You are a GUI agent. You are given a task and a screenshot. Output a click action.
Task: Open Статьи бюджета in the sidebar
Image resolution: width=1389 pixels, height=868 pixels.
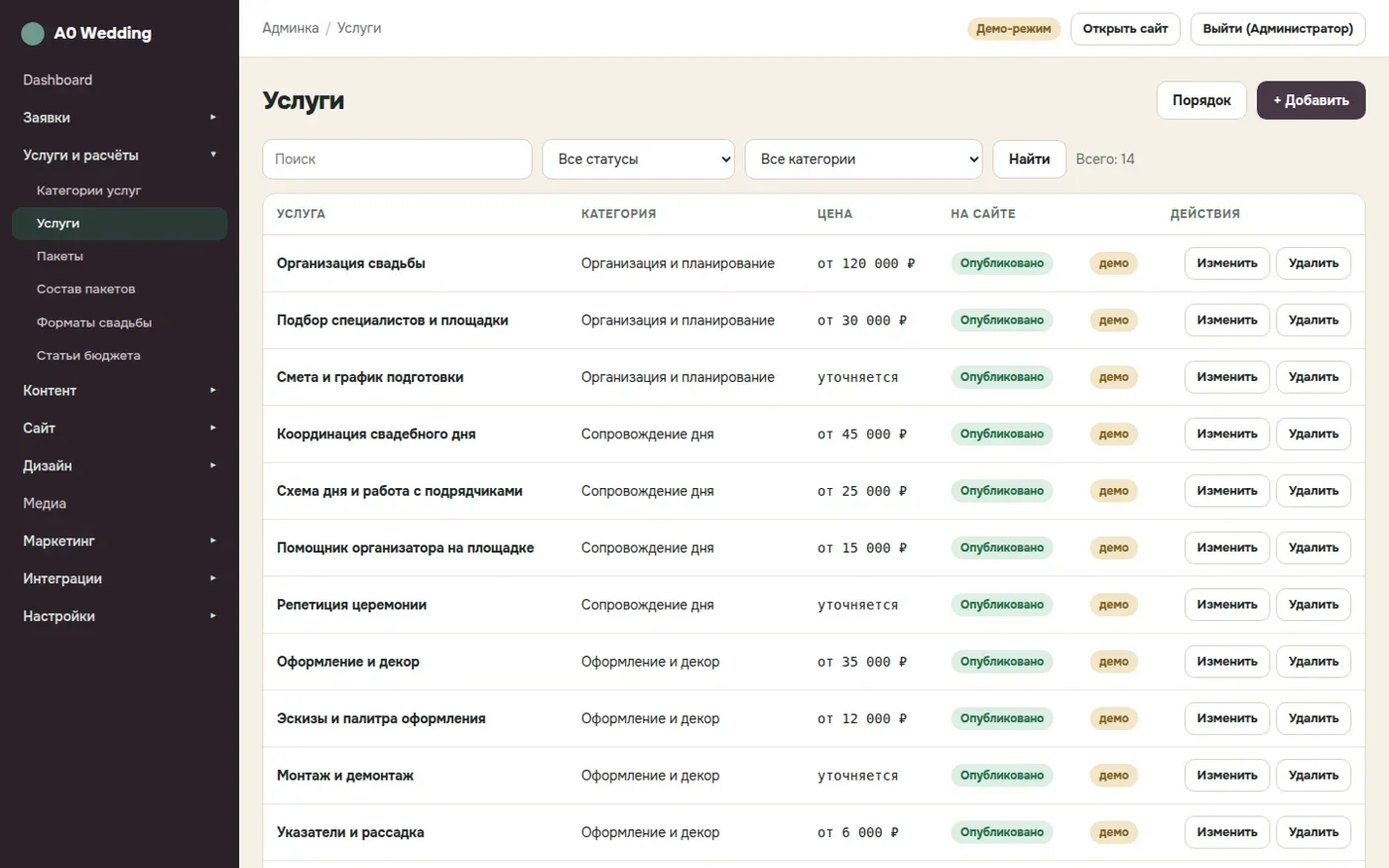(x=119, y=355)
